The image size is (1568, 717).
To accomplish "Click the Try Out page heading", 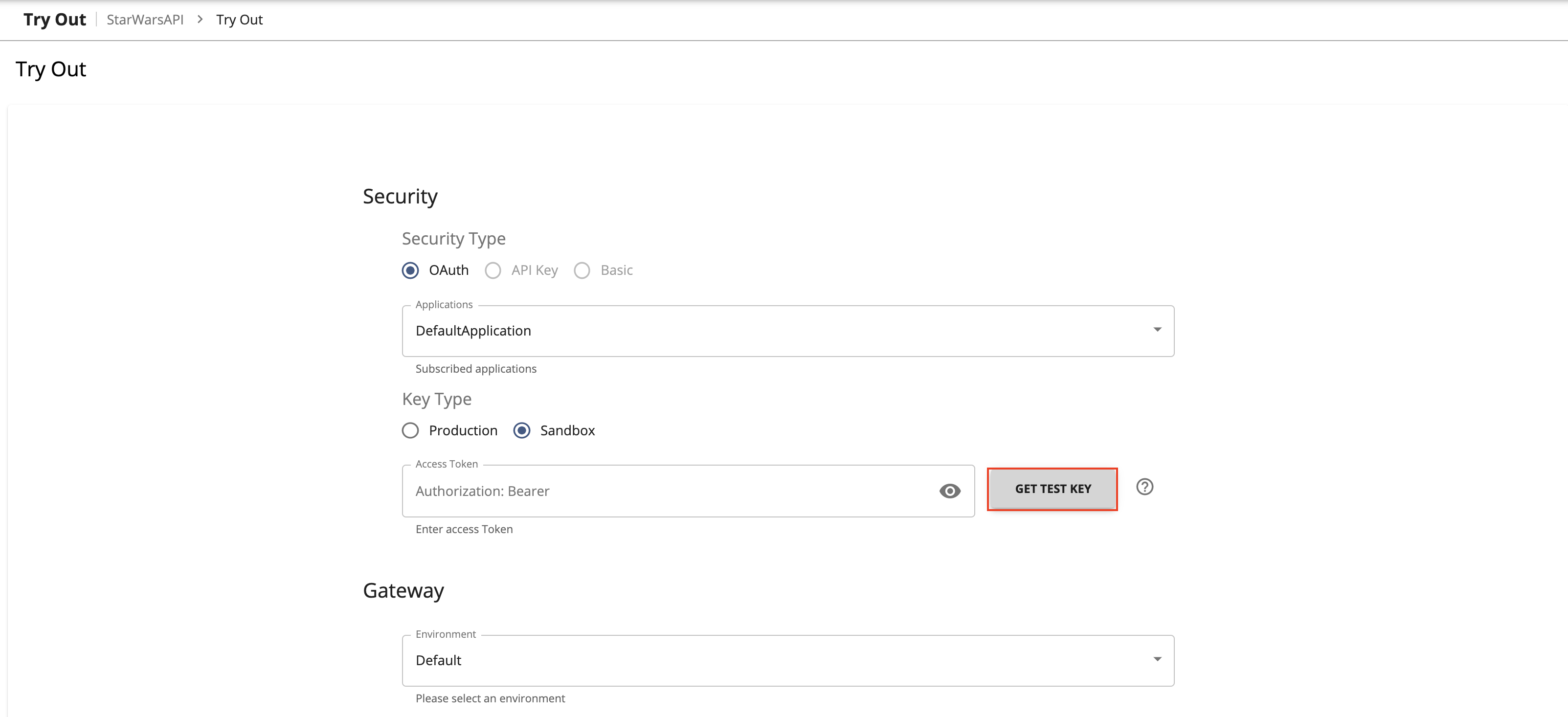I will click(x=50, y=69).
